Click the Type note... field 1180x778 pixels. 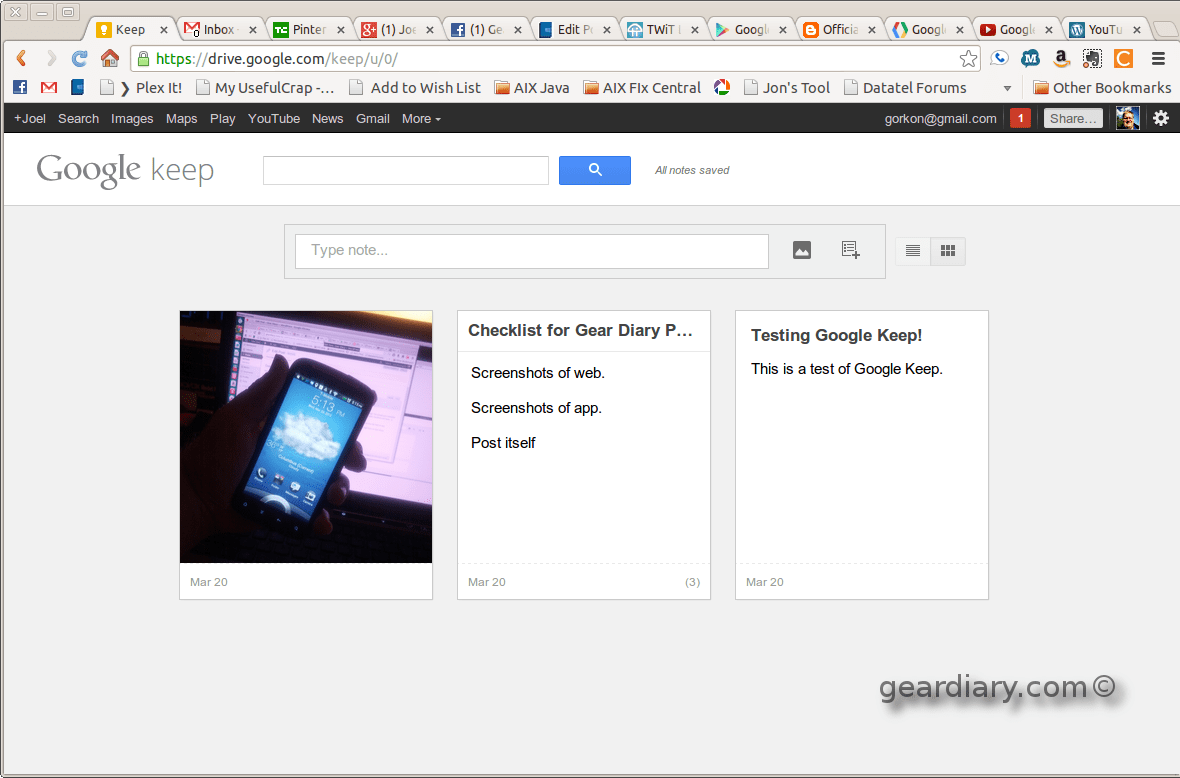pos(531,251)
